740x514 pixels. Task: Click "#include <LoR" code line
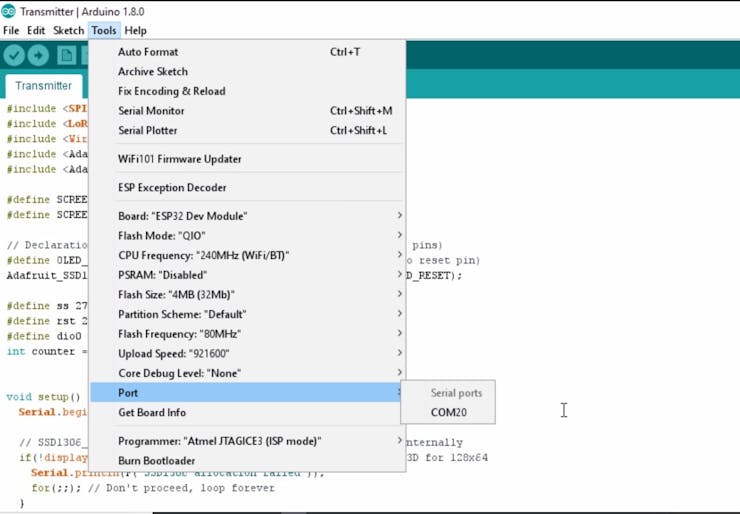47,124
